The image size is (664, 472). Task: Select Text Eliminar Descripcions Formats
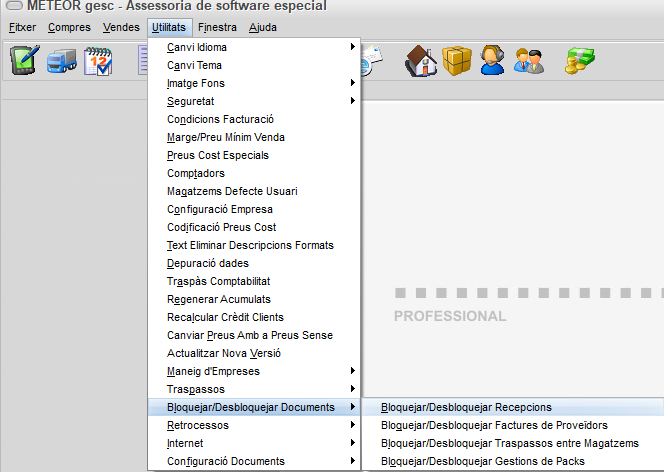coord(254,245)
